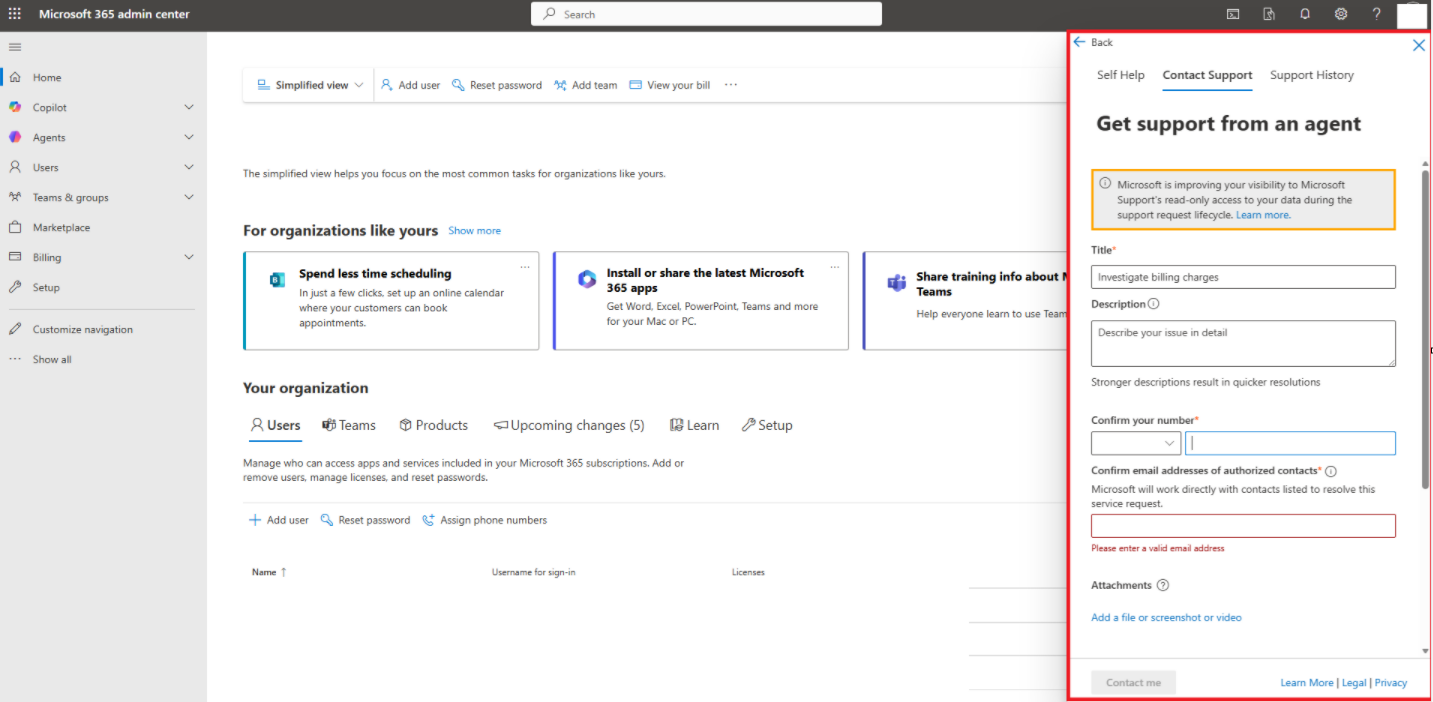This screenshot has height=702, width=1433.
Task: Open Cloud Shell icon in the top bar
Action: pyautogui.click(x=1233, y=14)
